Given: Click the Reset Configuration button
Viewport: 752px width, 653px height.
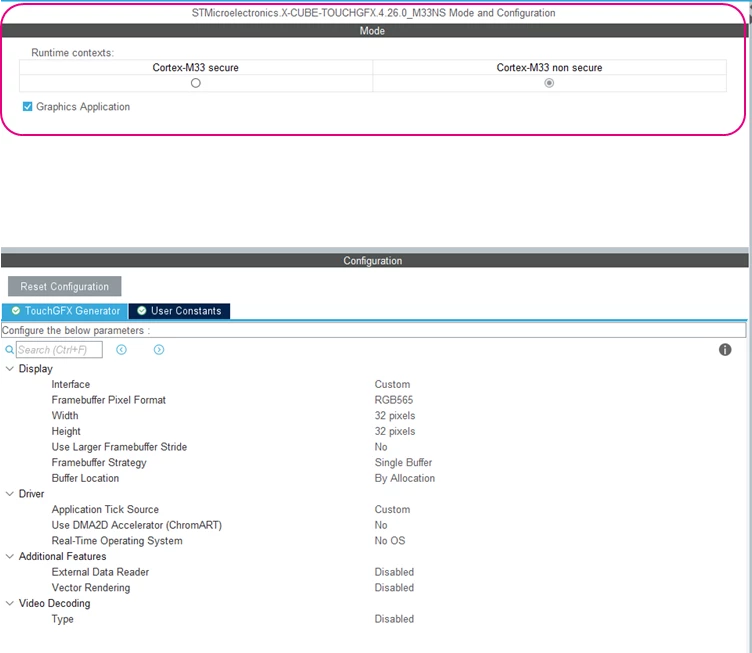Looking at the screenshot, I should click(x=64, y=287).
